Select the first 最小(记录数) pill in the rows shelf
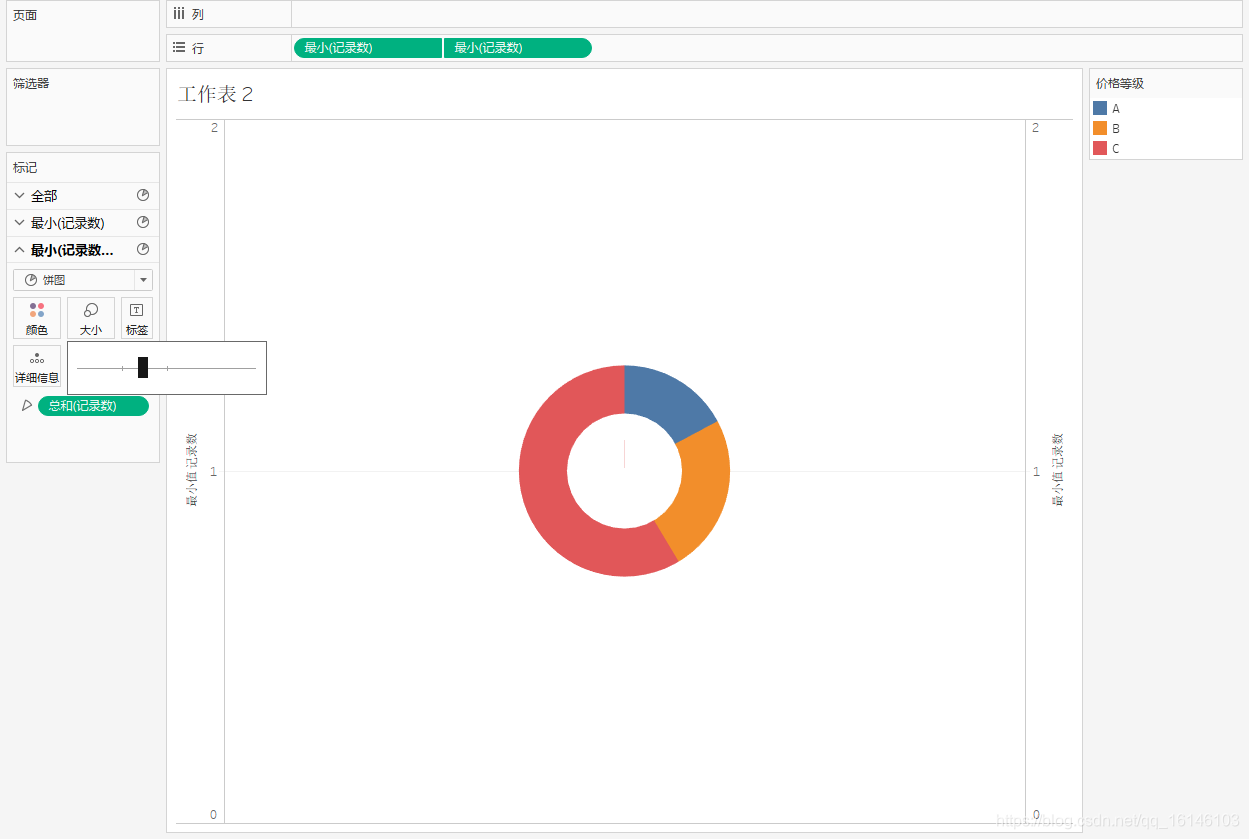 point(367,47)
